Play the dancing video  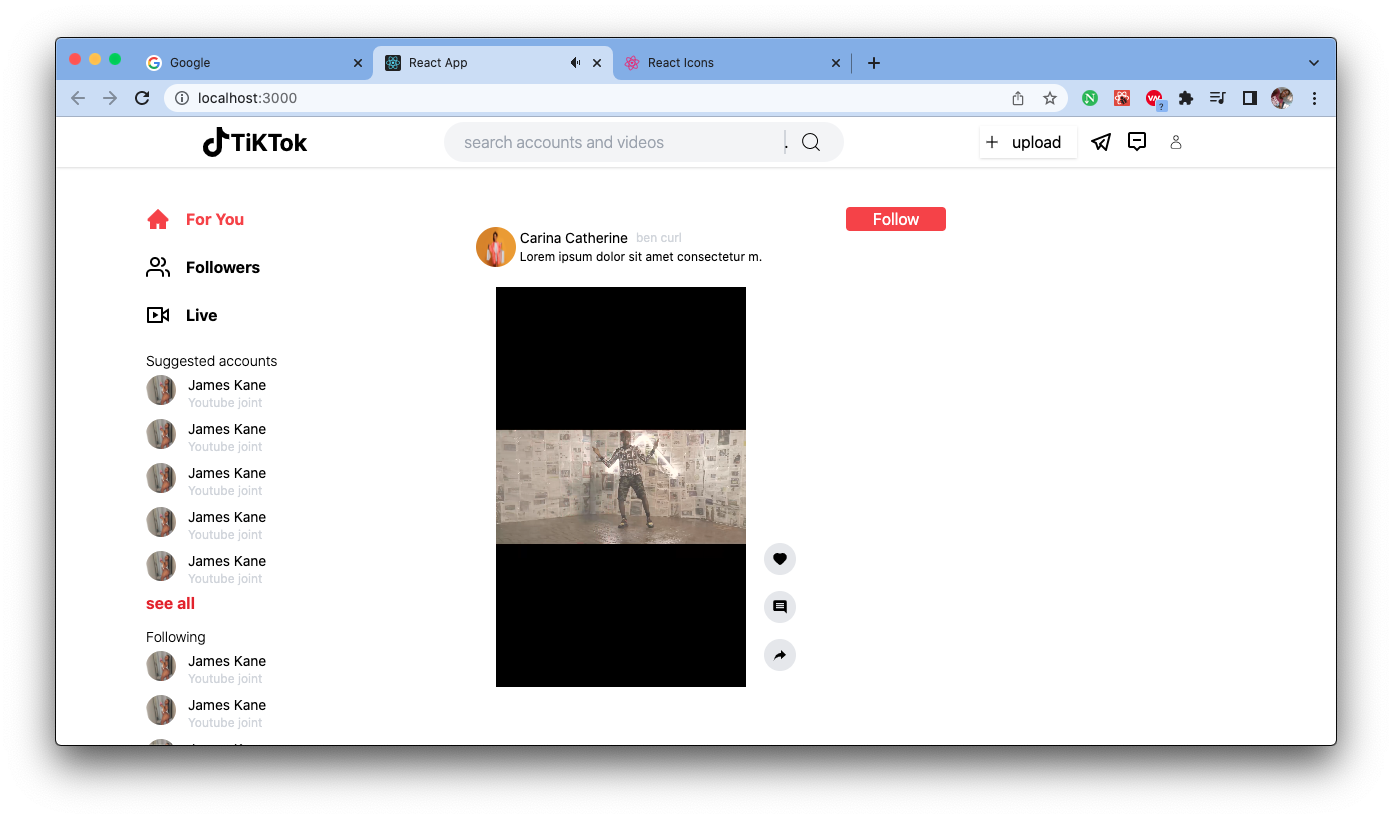pyautogui.click(x=621, y=487)
